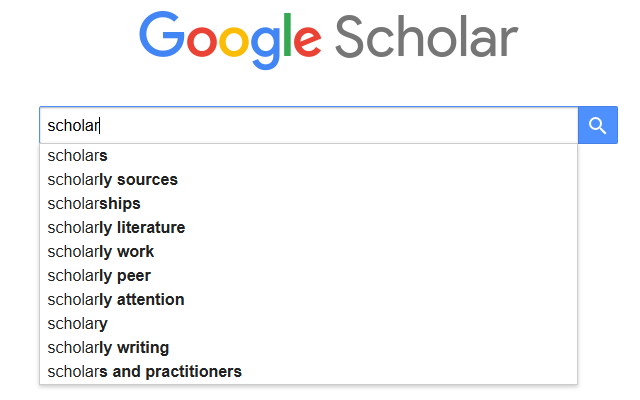Click the Google Scholar logo

pos(329,37)
